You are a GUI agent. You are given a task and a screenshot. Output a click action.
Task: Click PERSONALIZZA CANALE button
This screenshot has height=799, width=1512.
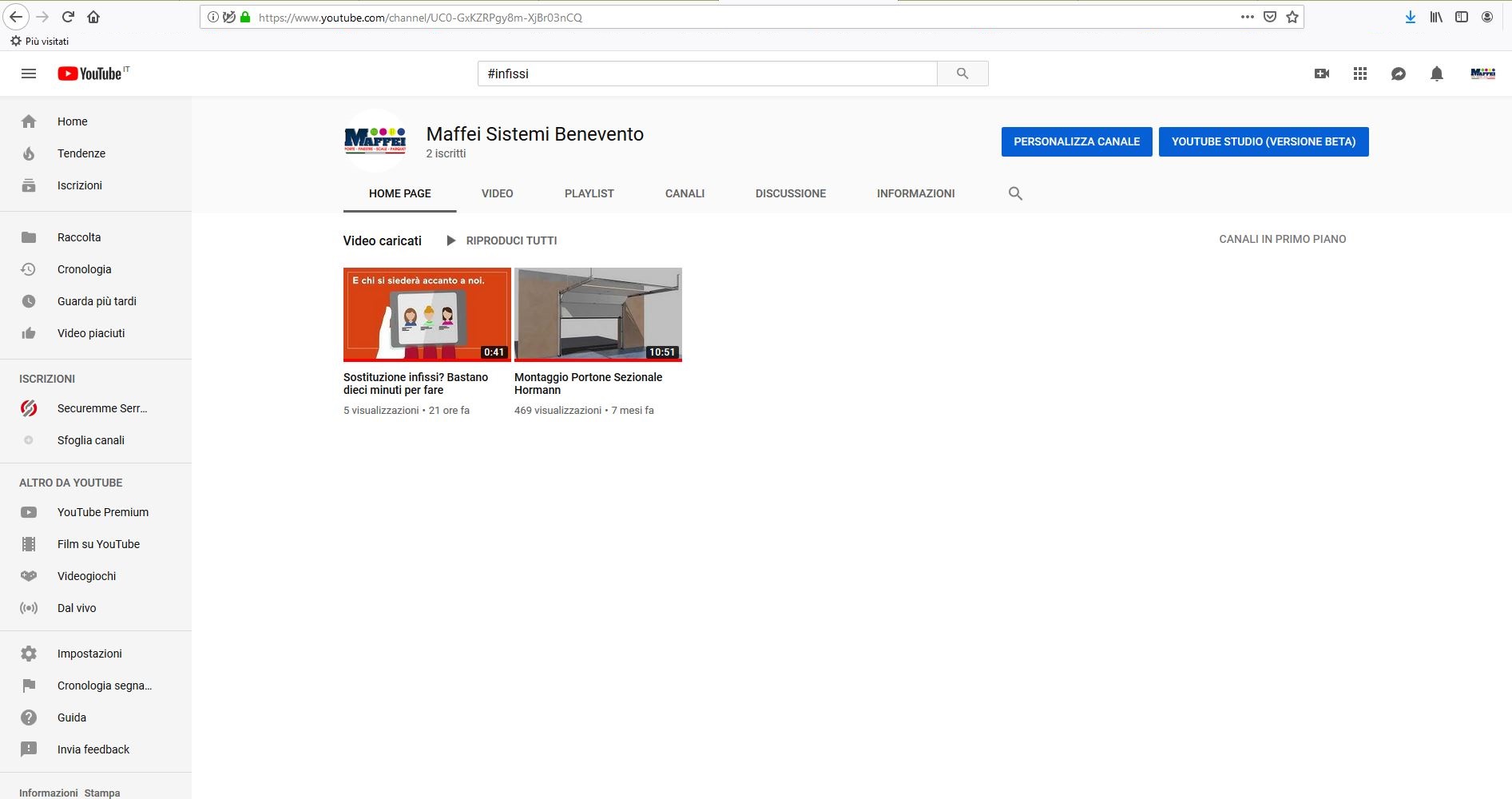[x=1077, y=141]
